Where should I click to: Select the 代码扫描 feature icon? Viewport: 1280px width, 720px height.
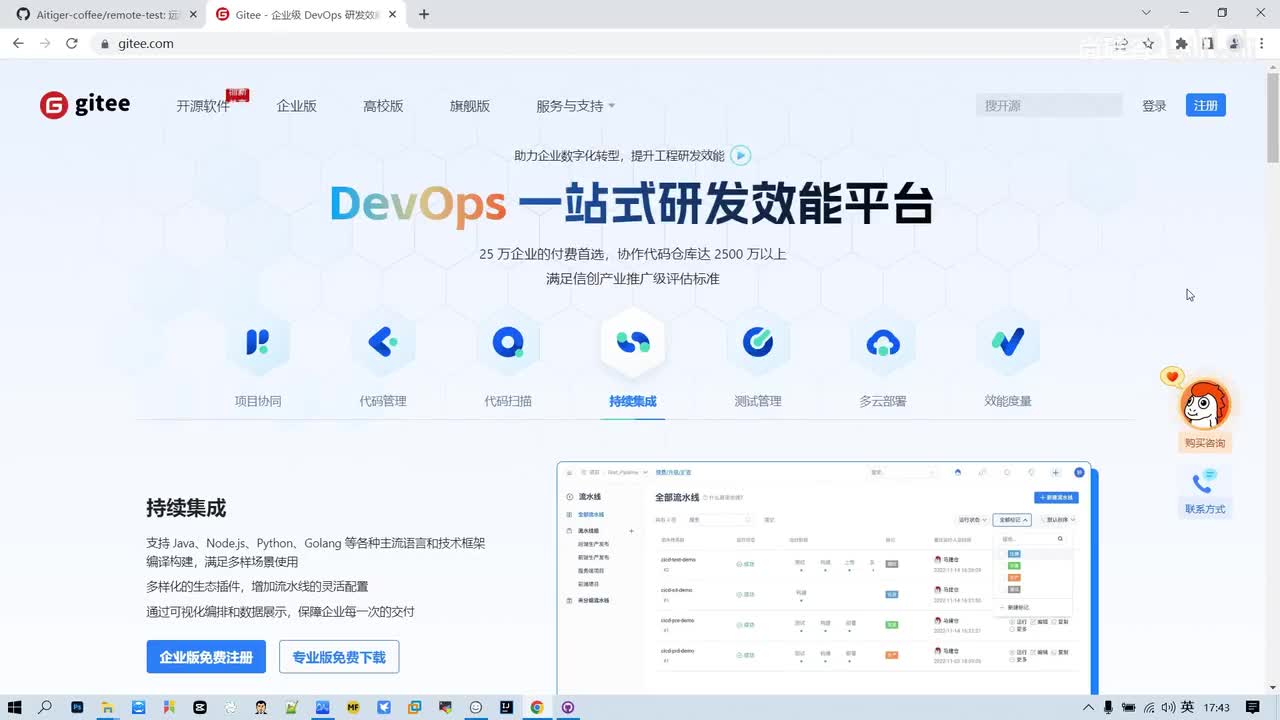coord(508,343)
